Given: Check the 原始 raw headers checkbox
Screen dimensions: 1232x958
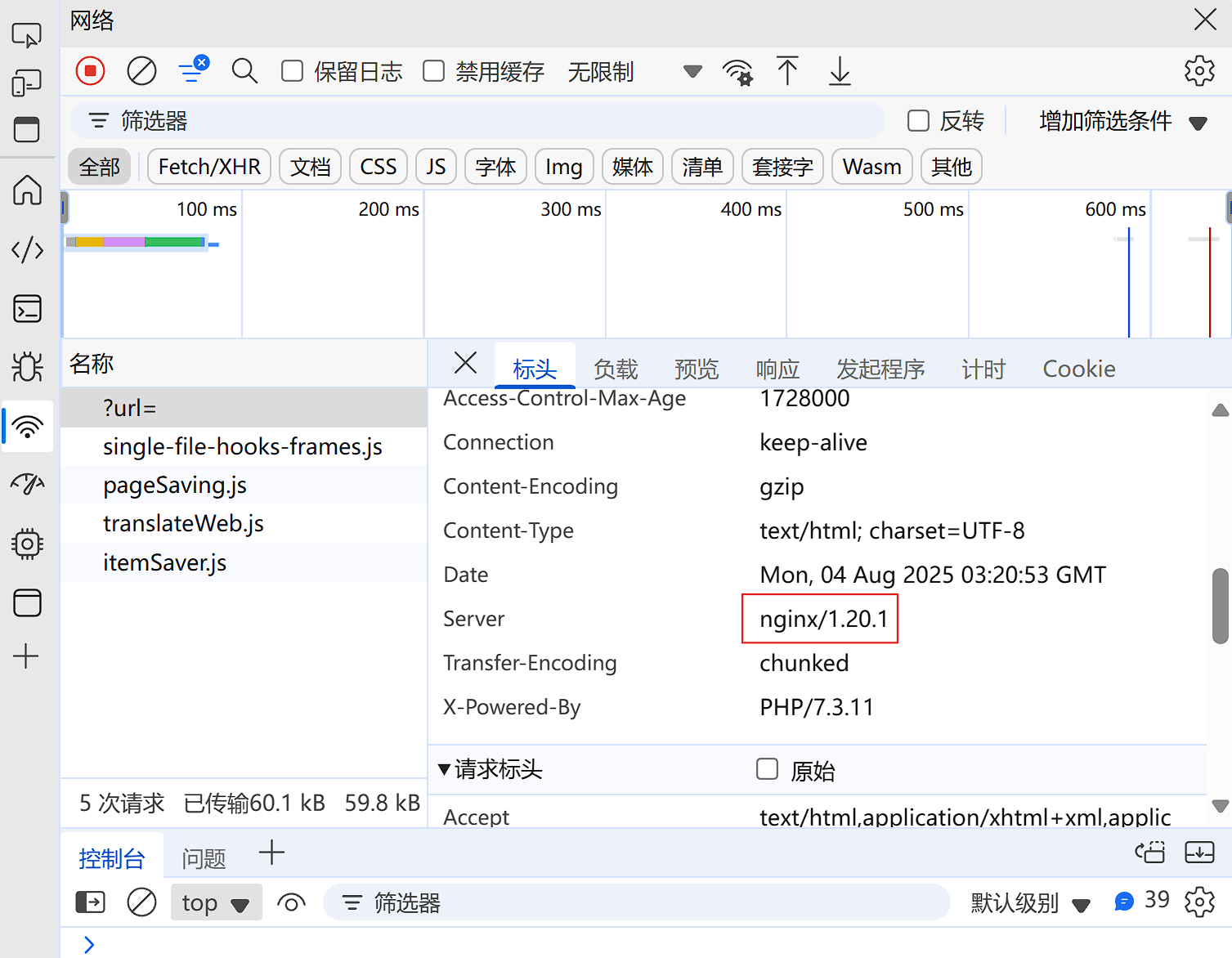Looking at the screenshot, I should 767,769.
